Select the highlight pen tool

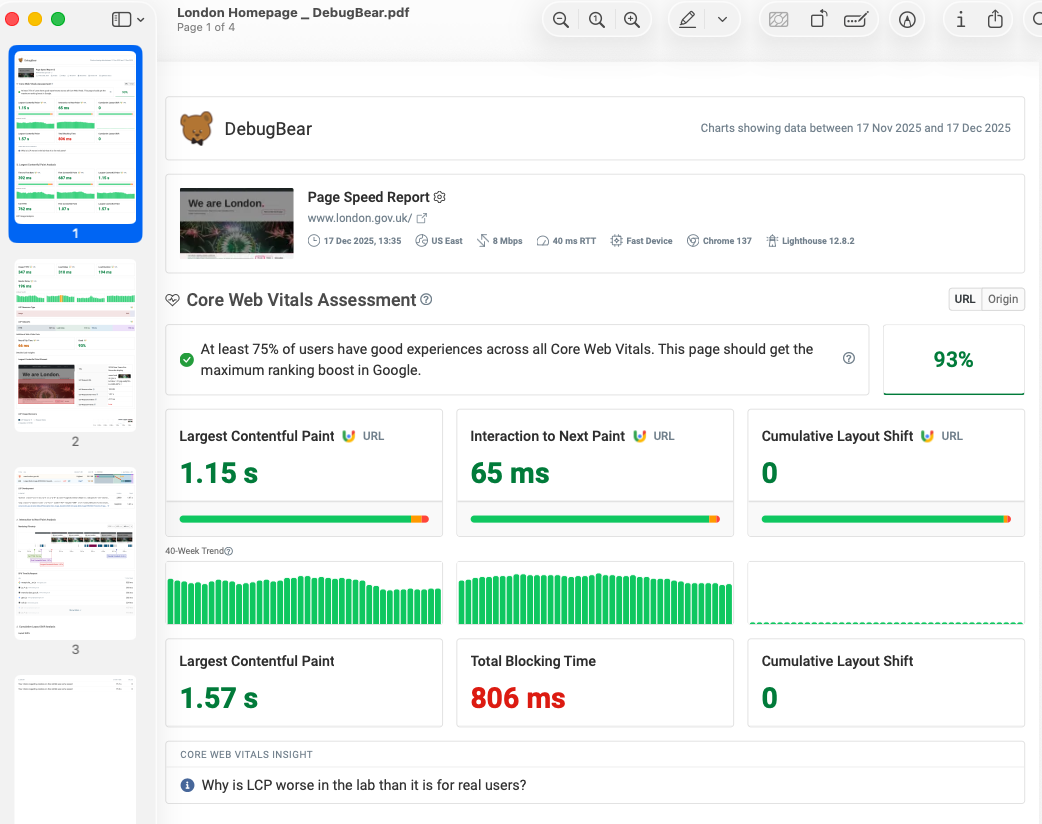687,20
